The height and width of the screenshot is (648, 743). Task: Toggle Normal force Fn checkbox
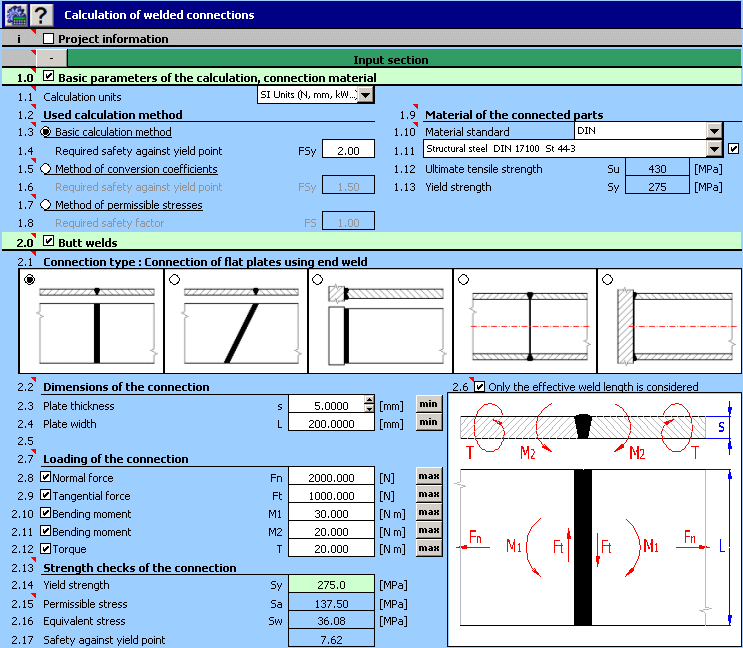pyautogui.click(x=45, y=477)
